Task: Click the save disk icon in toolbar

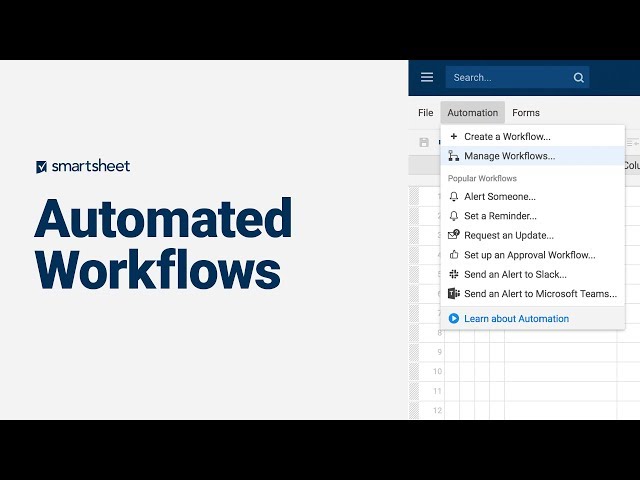Action: tap(424, 142)
